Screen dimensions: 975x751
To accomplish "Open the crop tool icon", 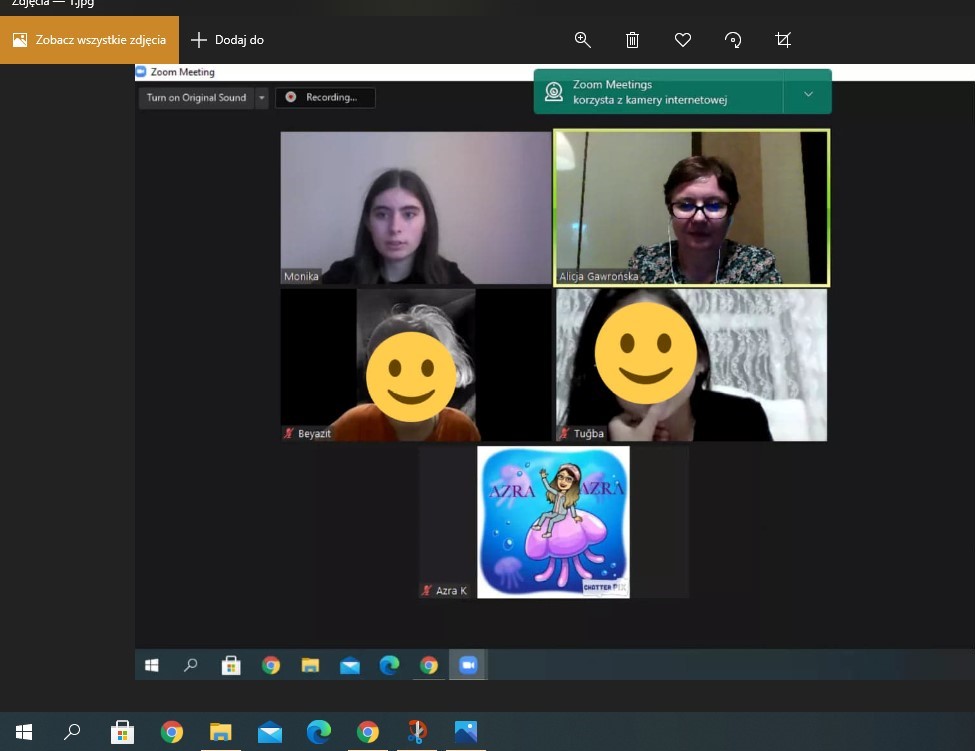I will pos(783,40).
